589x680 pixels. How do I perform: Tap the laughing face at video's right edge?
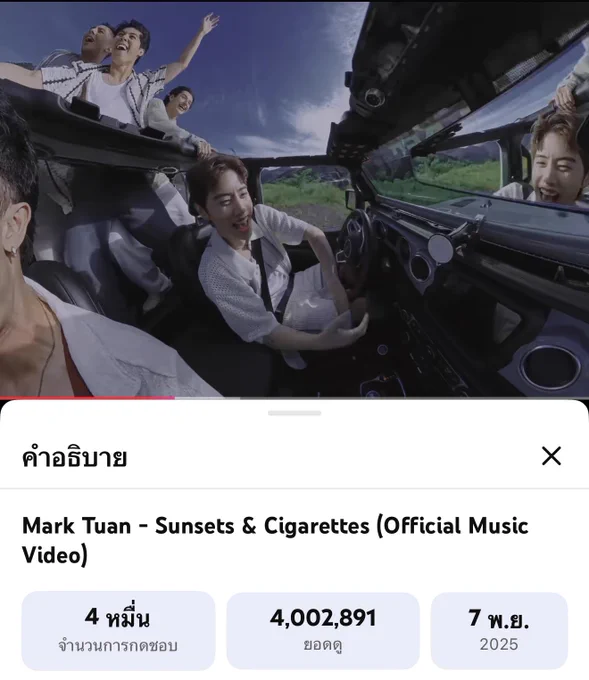pos(560,161)
